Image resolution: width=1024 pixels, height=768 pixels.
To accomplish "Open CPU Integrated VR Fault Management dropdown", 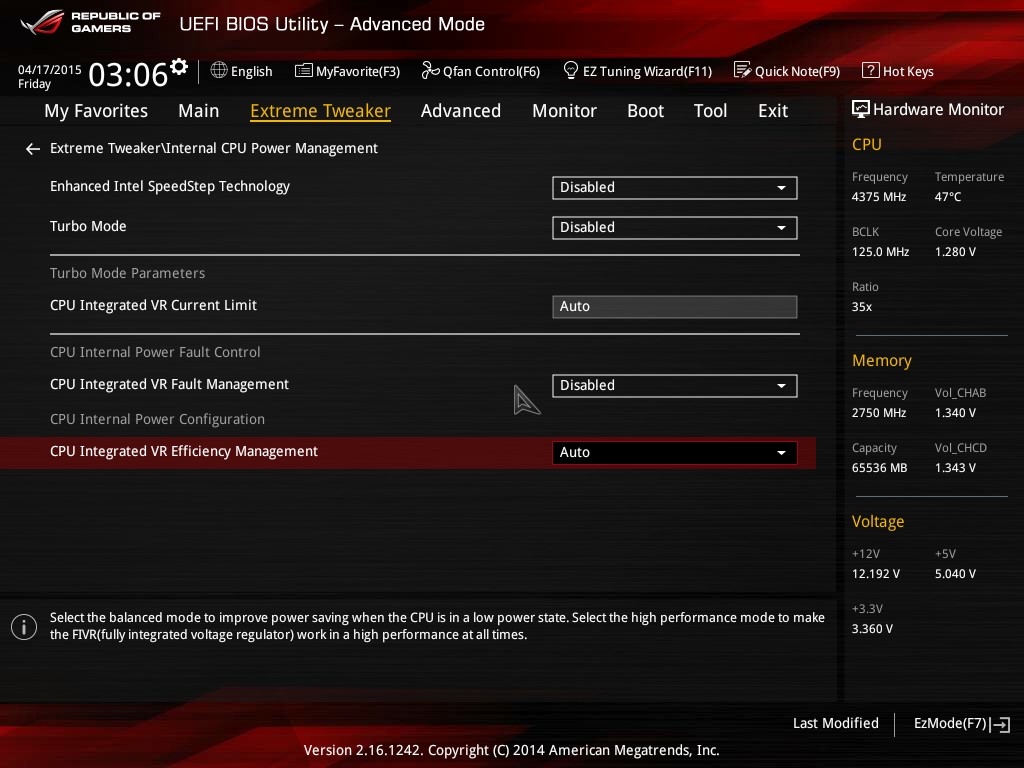I will coord(675,385).
